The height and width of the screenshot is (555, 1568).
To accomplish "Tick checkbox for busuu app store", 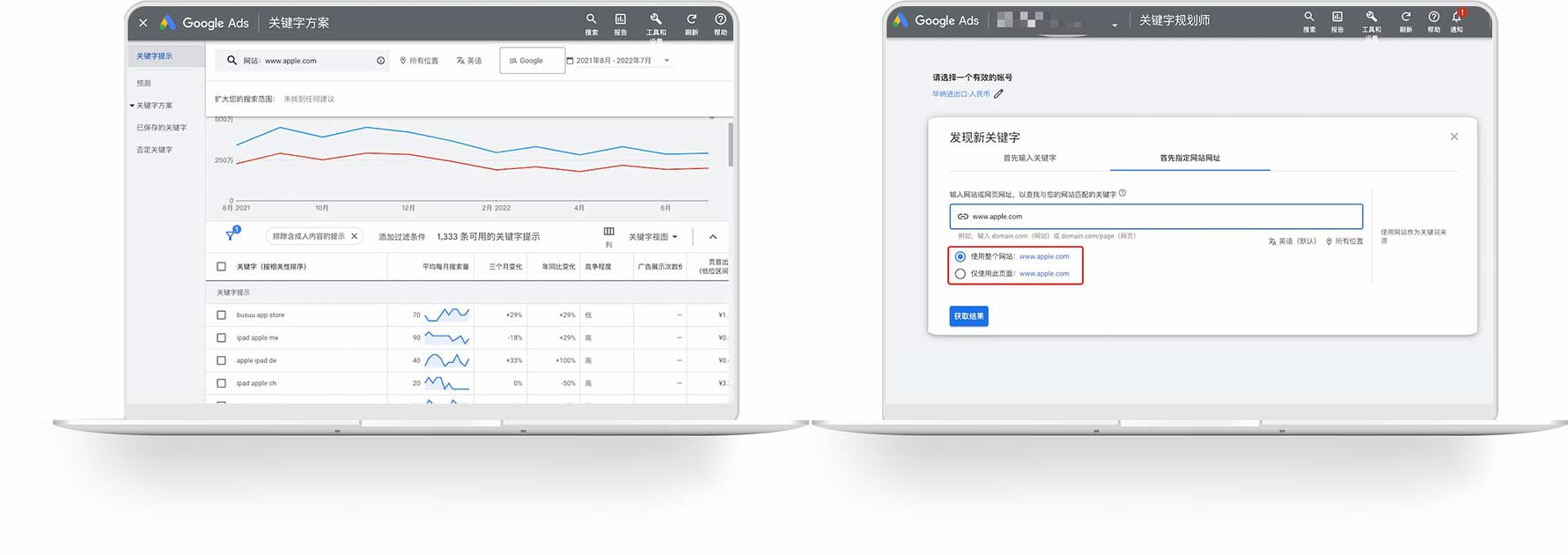I will [221, 314].
